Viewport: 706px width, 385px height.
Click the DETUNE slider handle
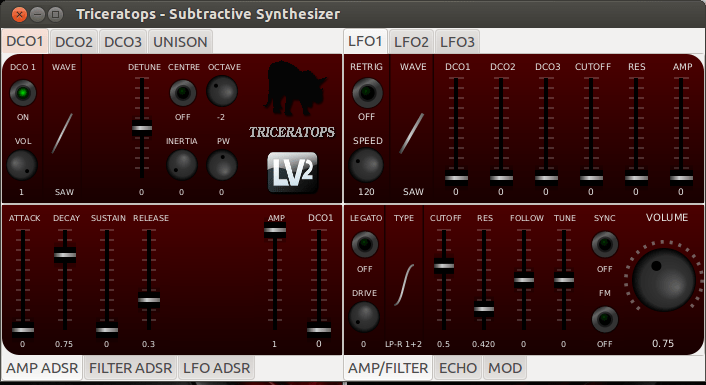click(142, 128)
